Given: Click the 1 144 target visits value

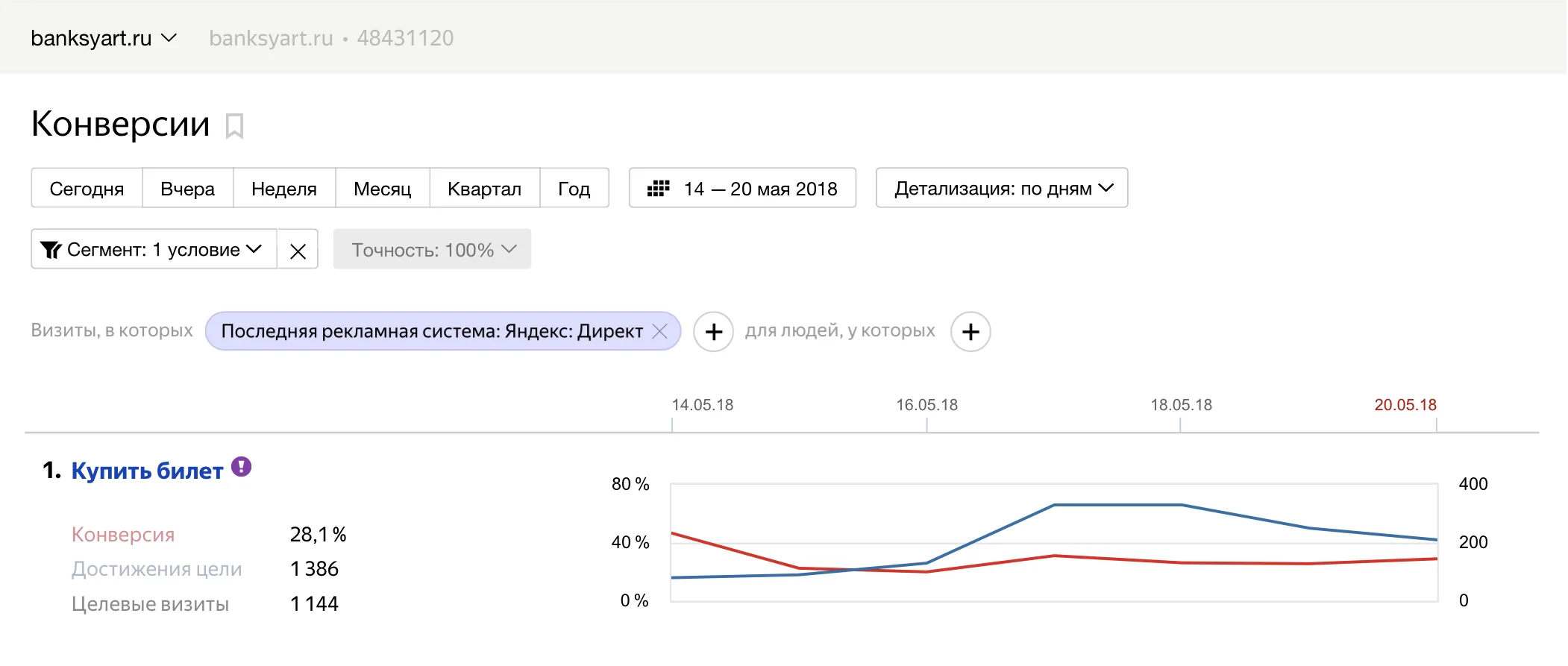Looking at the screenshot, I should 314,604.
